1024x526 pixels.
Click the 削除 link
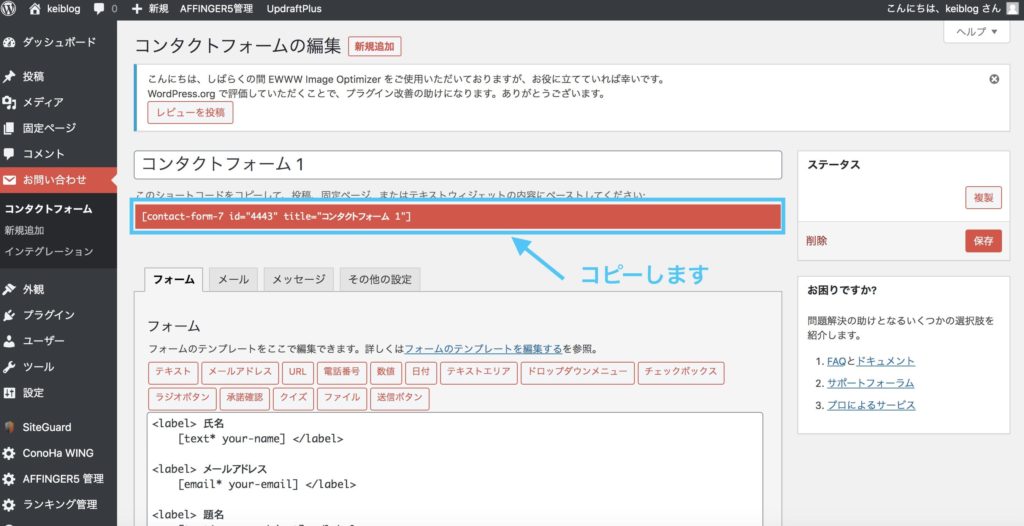click(x=817, y=241)
